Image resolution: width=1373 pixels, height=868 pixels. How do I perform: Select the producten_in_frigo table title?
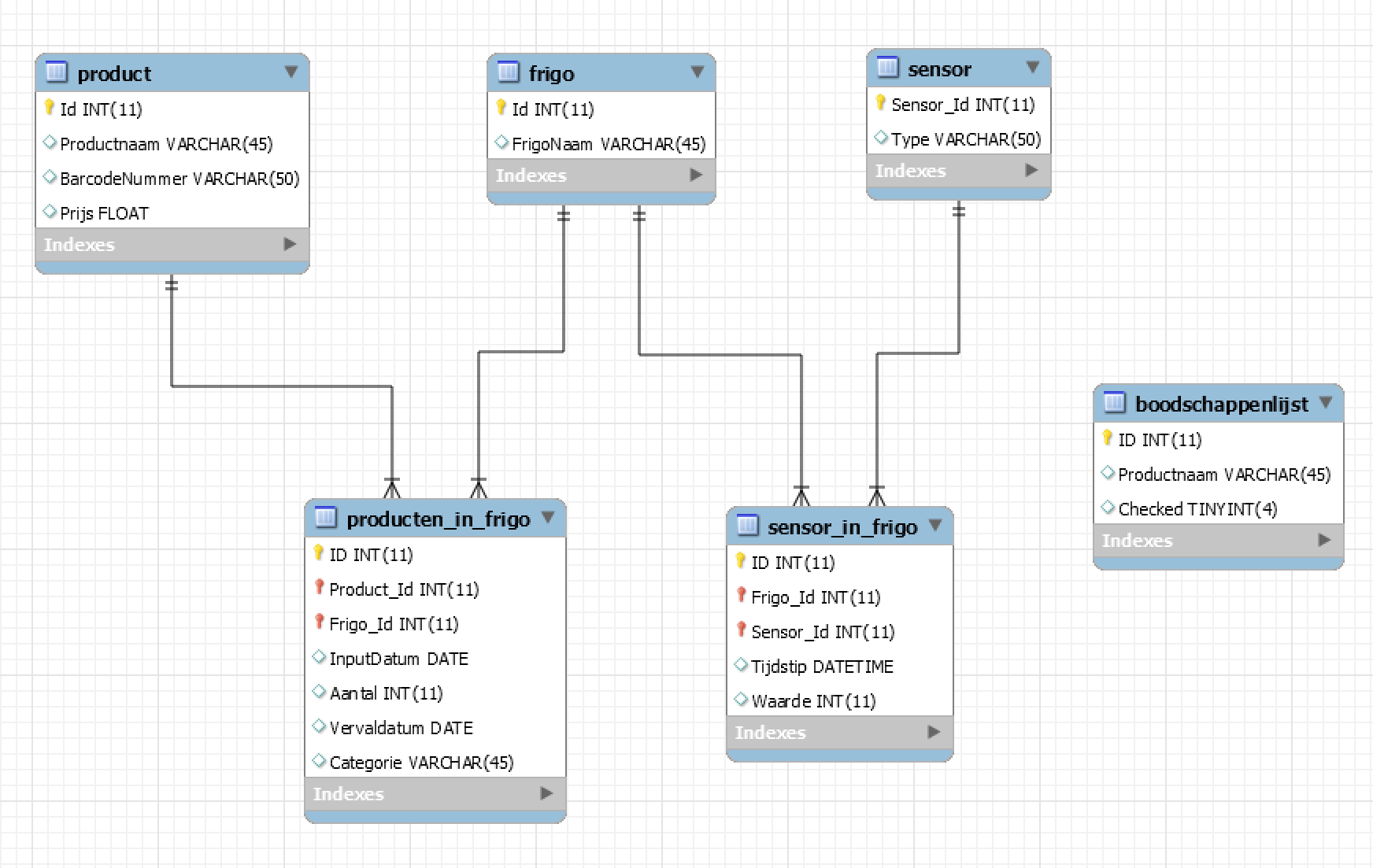(x=438, y=519)
